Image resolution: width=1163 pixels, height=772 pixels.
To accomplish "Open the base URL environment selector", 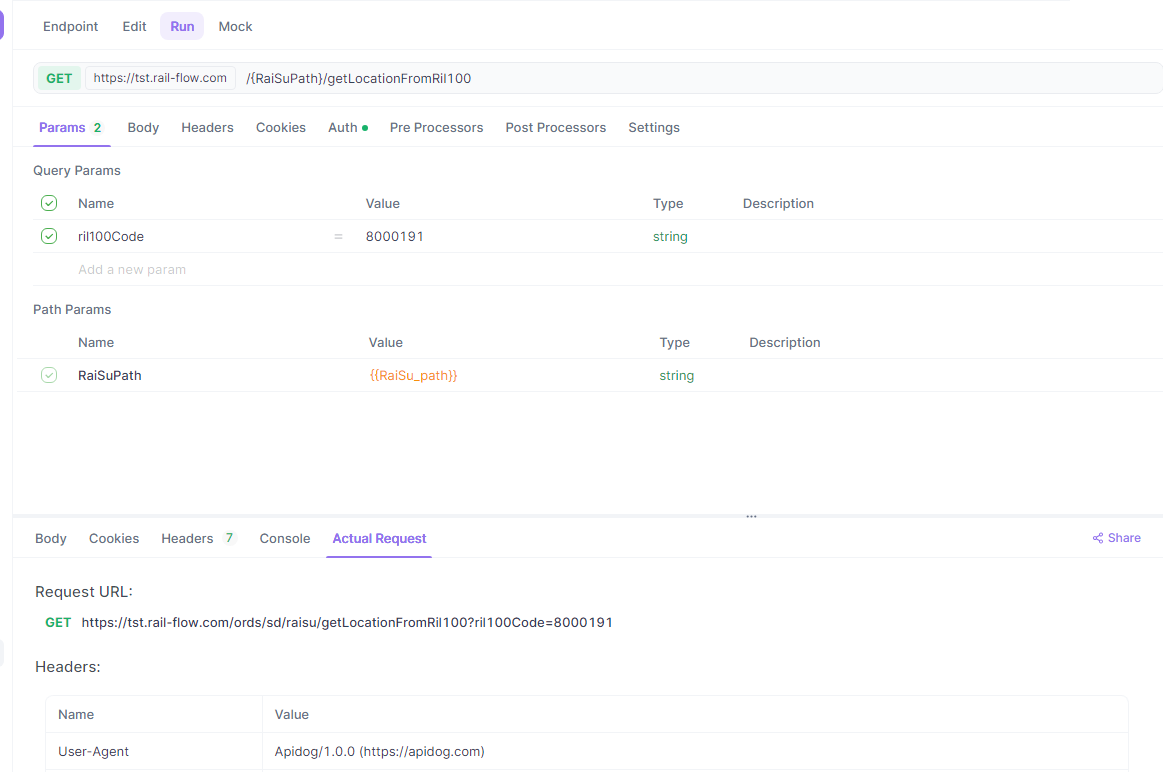I will [160, 78].
